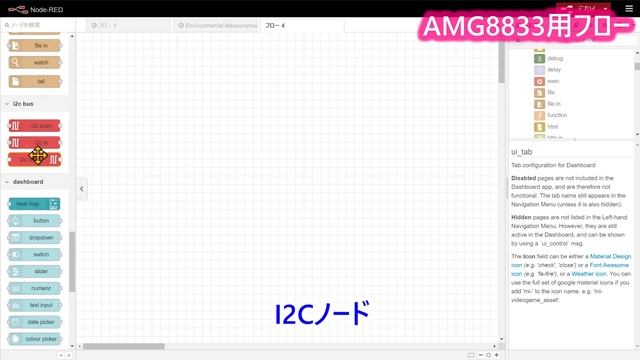Image resolution: width=640 pixels, height=360 pixels.
Task: Select the text input dashboard node
Action: pos(35,305)
